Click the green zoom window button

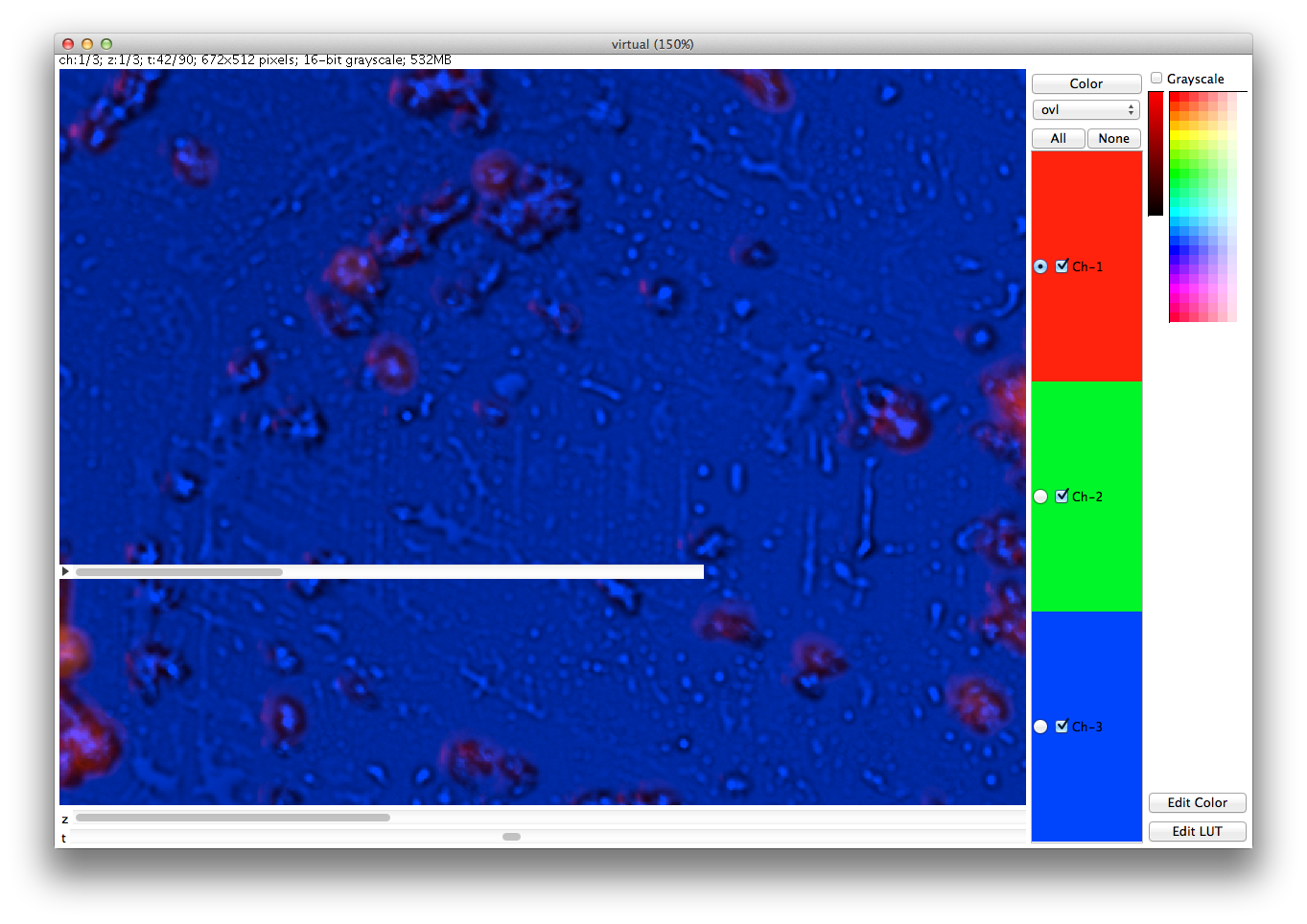(x=106, y=44)
